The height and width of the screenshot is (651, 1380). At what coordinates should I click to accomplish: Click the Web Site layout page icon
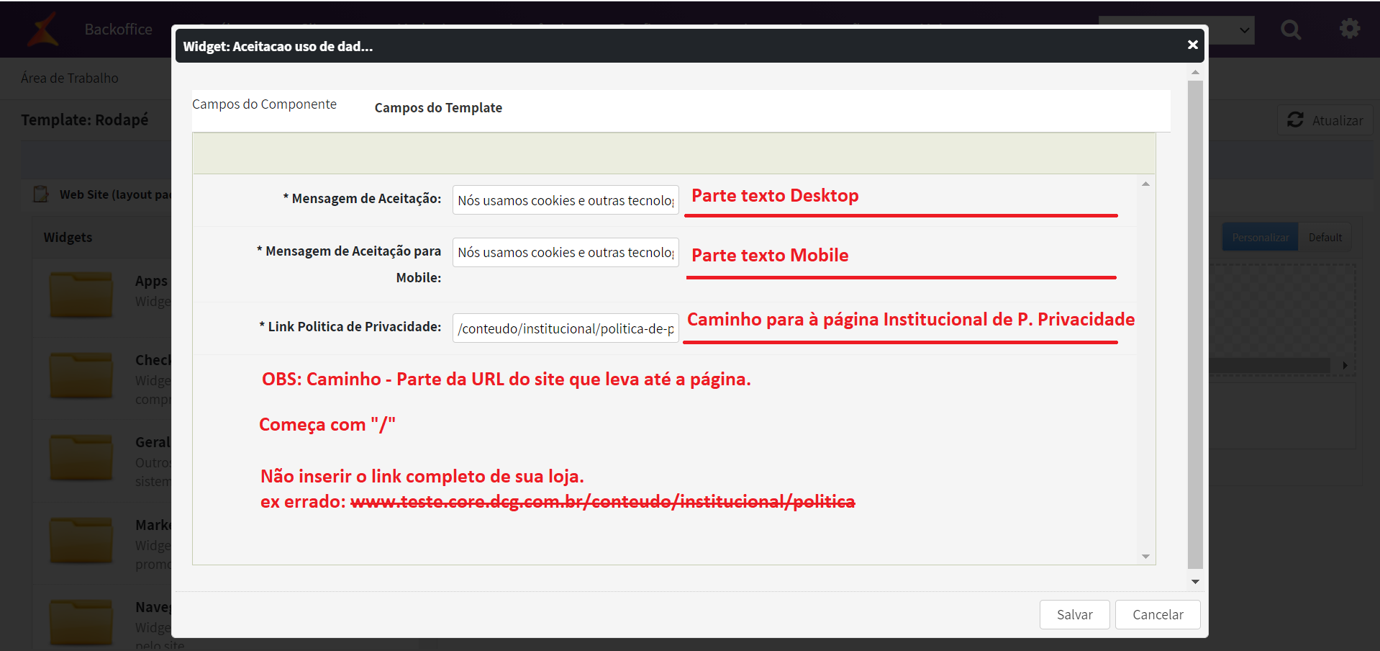41,194
